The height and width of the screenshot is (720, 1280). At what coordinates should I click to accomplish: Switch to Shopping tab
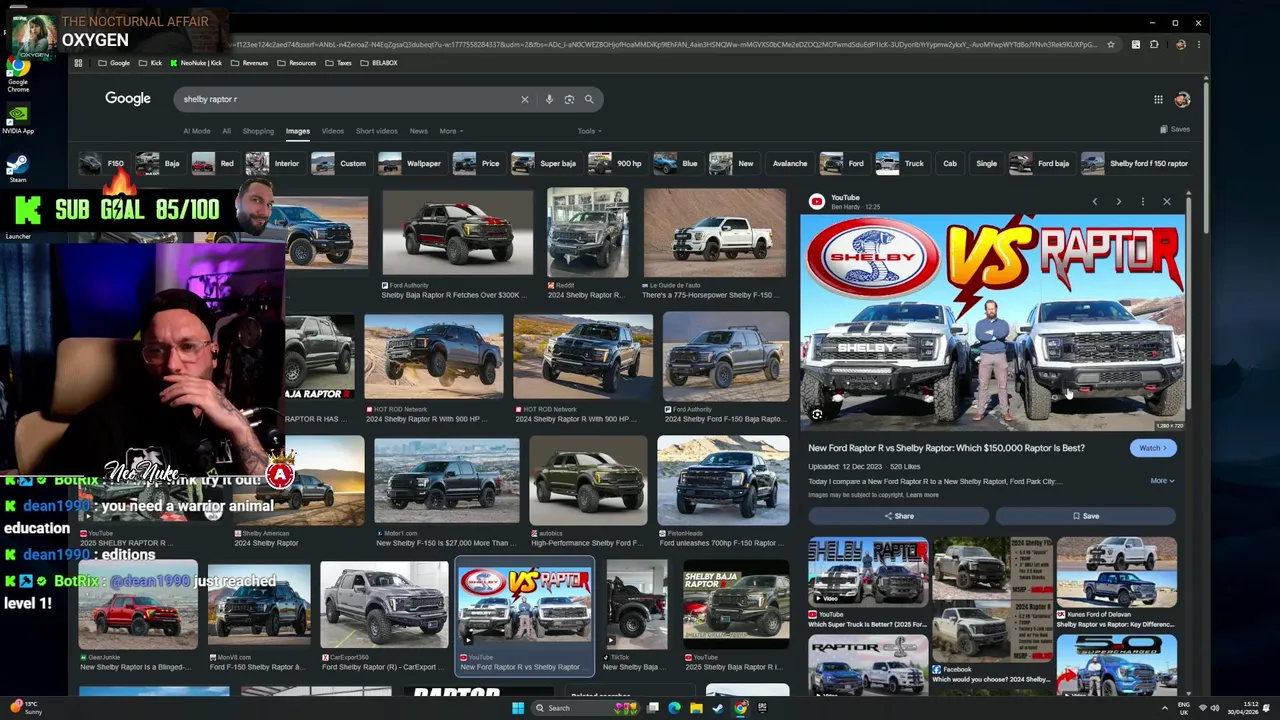258,131
